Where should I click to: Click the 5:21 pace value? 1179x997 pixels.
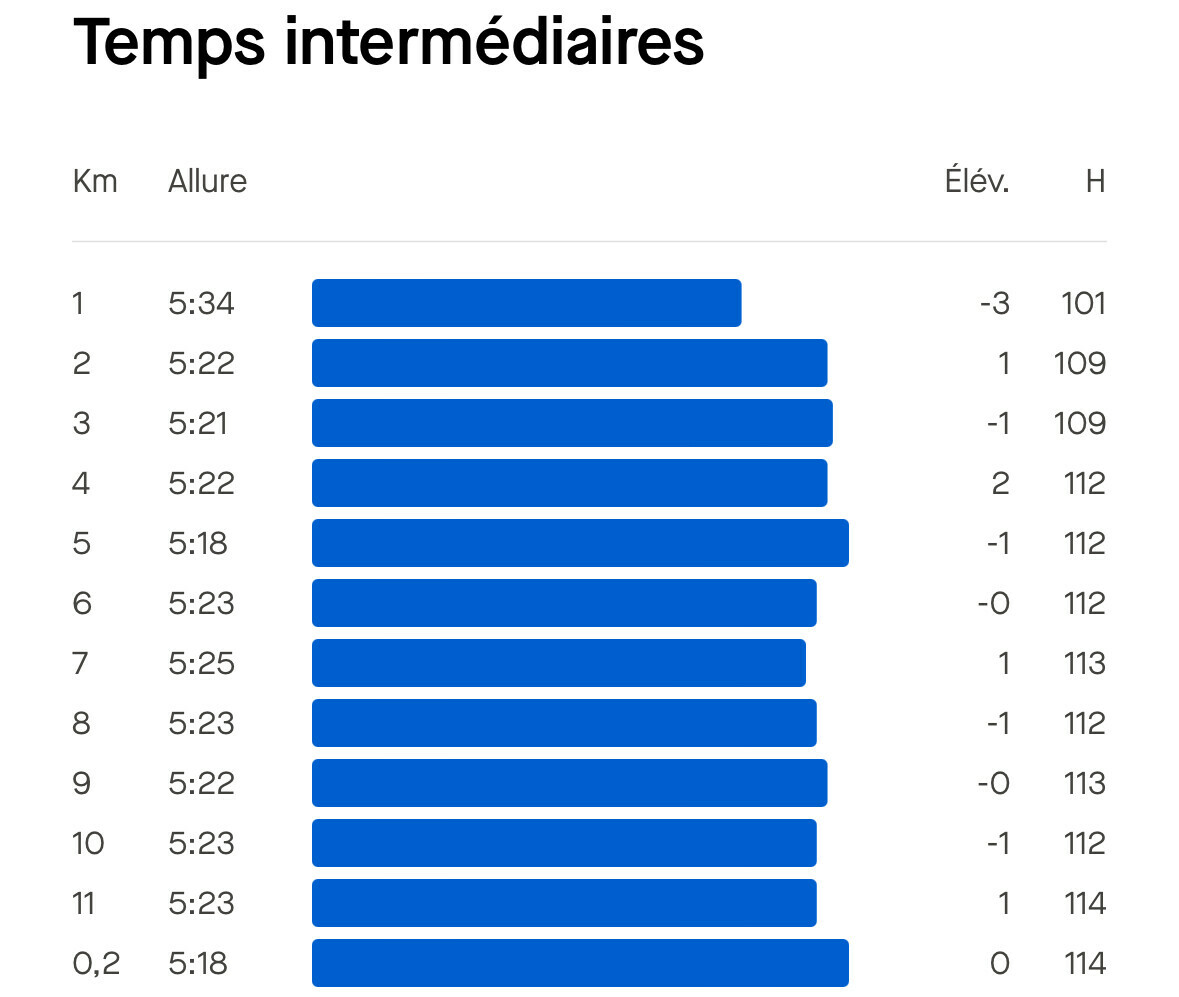[198, 423]
